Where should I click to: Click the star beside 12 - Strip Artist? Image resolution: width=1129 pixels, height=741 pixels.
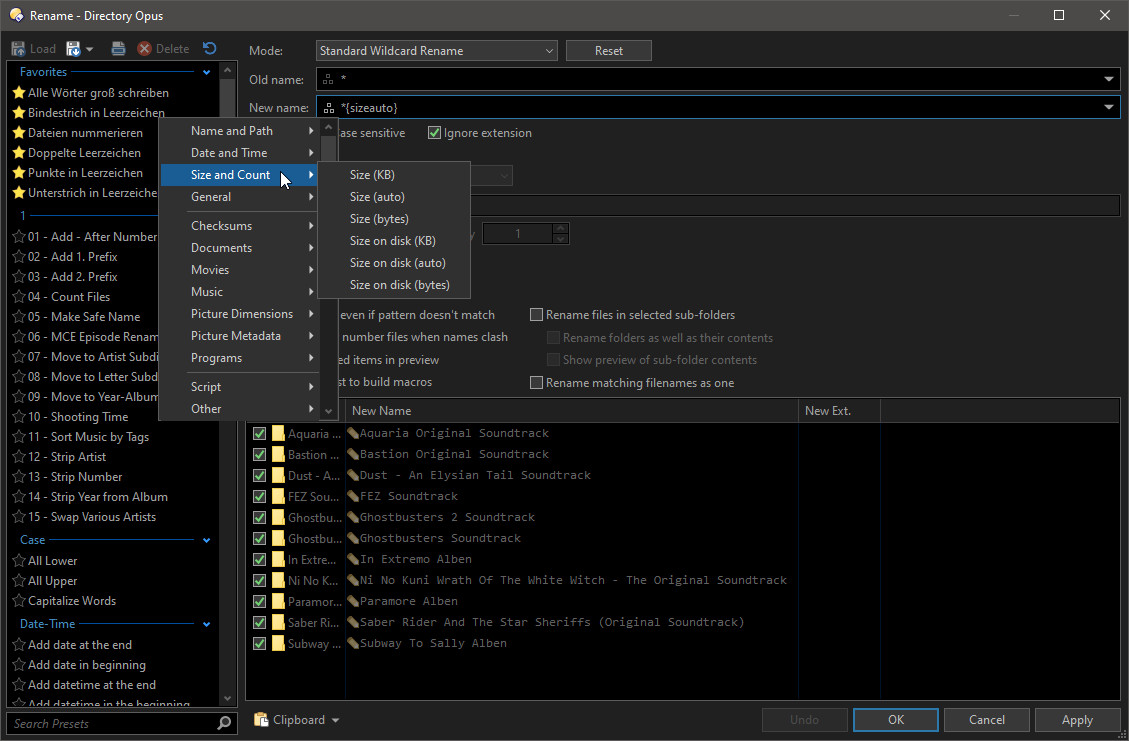coord(19,457)
